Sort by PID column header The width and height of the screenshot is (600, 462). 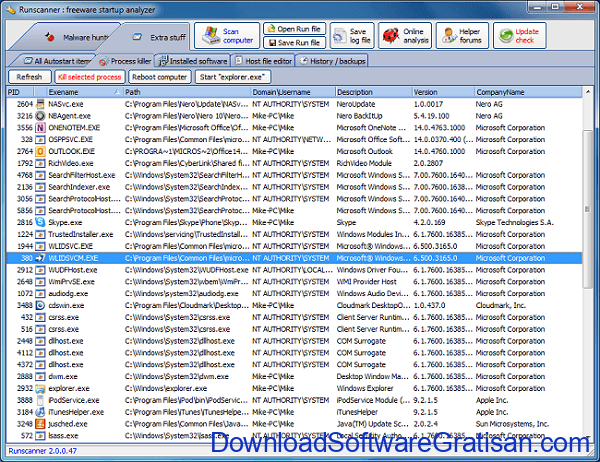coord(20,92)
